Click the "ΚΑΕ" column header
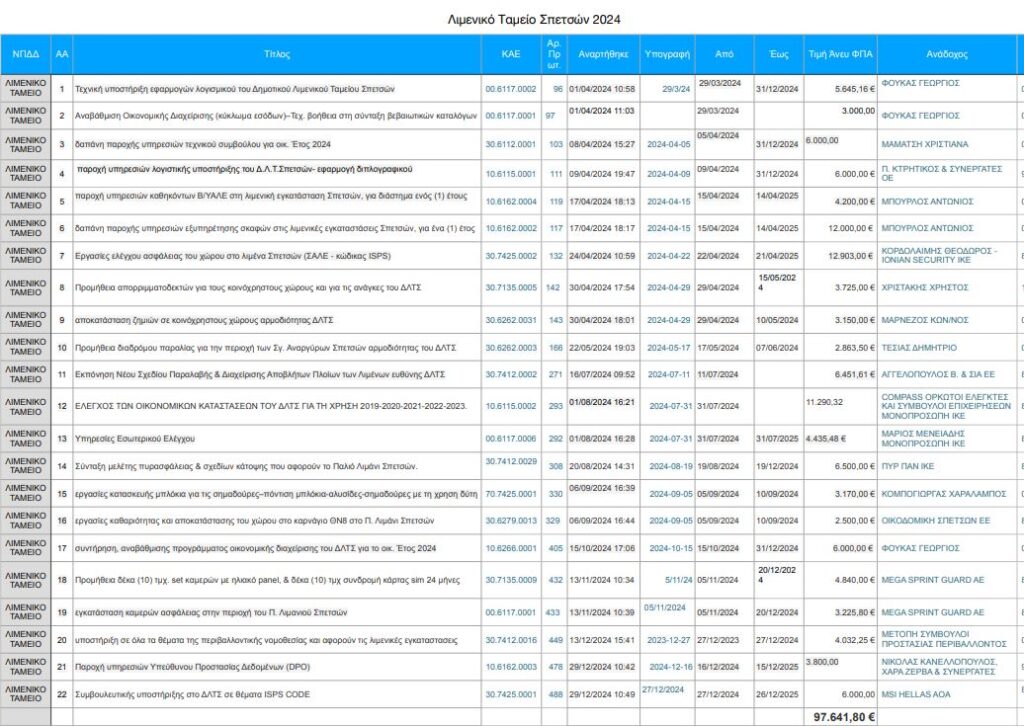This screenshot has height=726, width=1024. coord(510,54)
